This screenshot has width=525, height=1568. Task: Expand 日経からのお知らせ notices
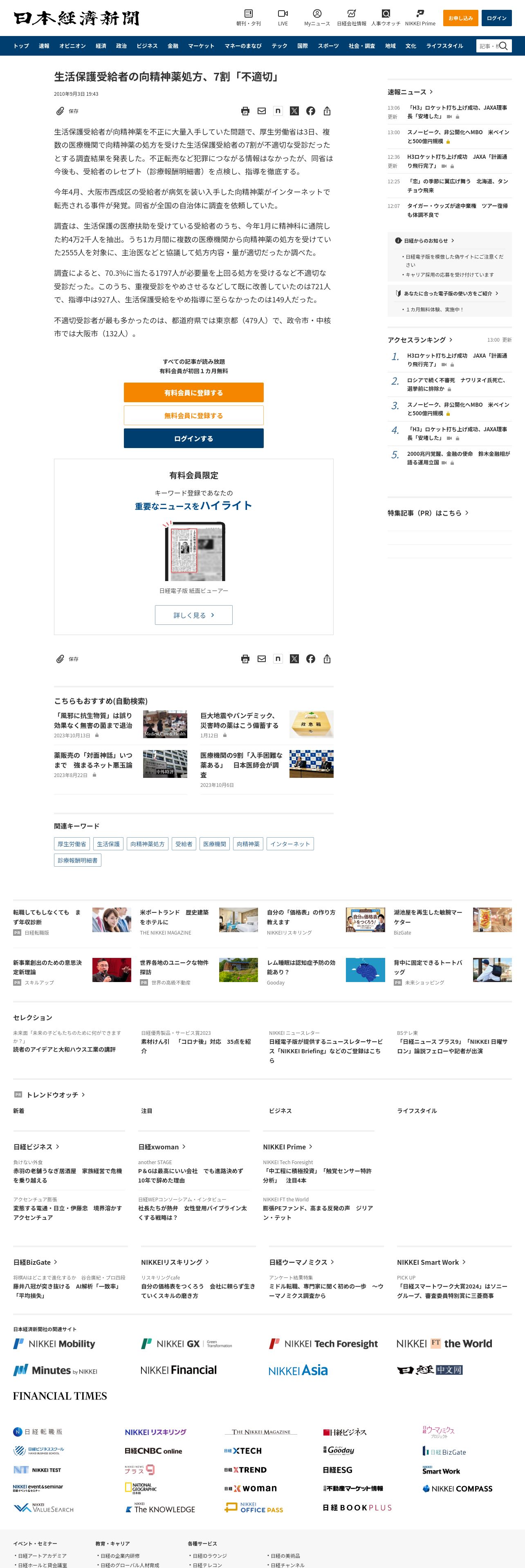(425, 241)
